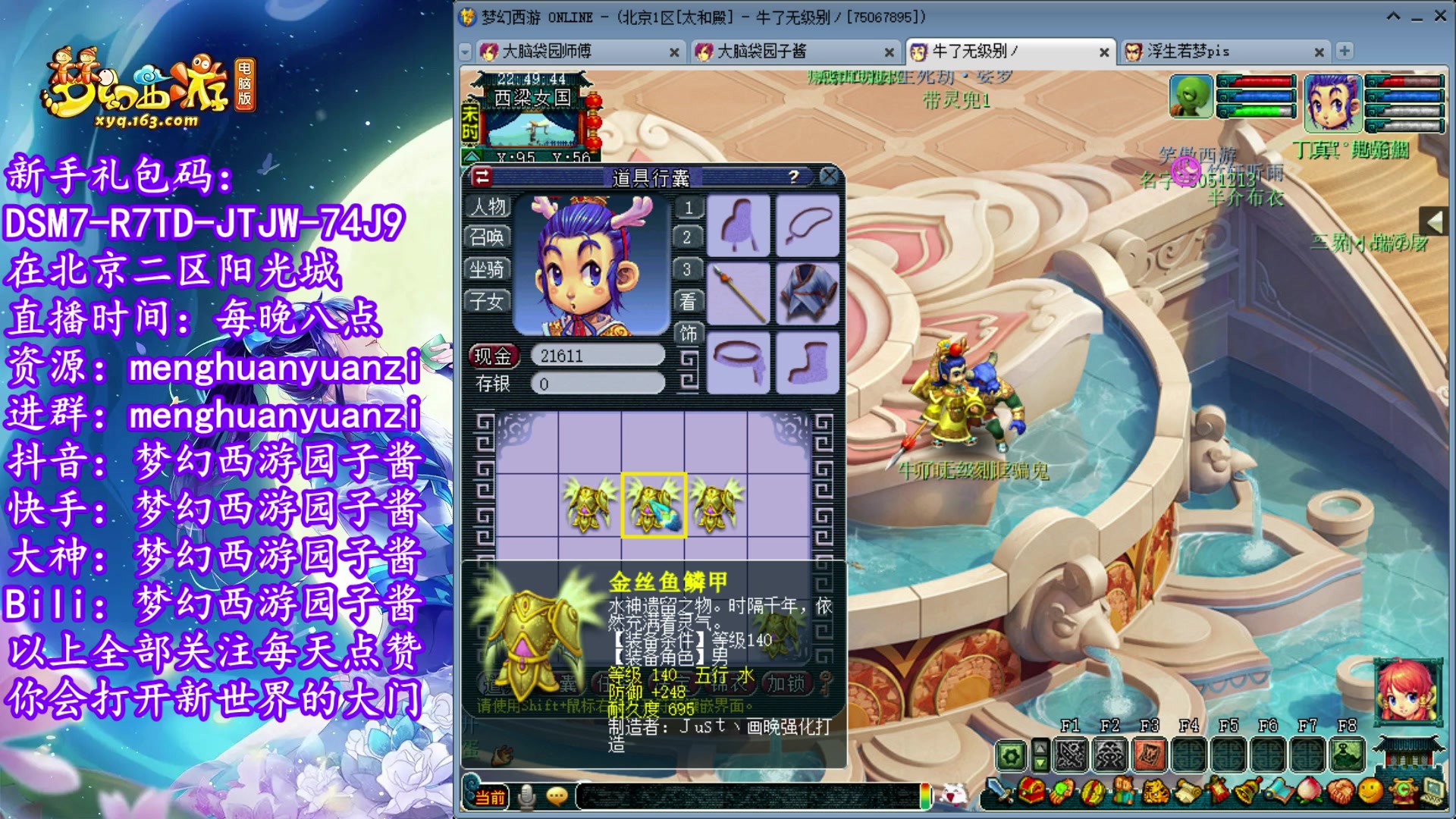Activate the green F8 shortcut slot
1456x819 pixels.
(x=1347, y=755)
